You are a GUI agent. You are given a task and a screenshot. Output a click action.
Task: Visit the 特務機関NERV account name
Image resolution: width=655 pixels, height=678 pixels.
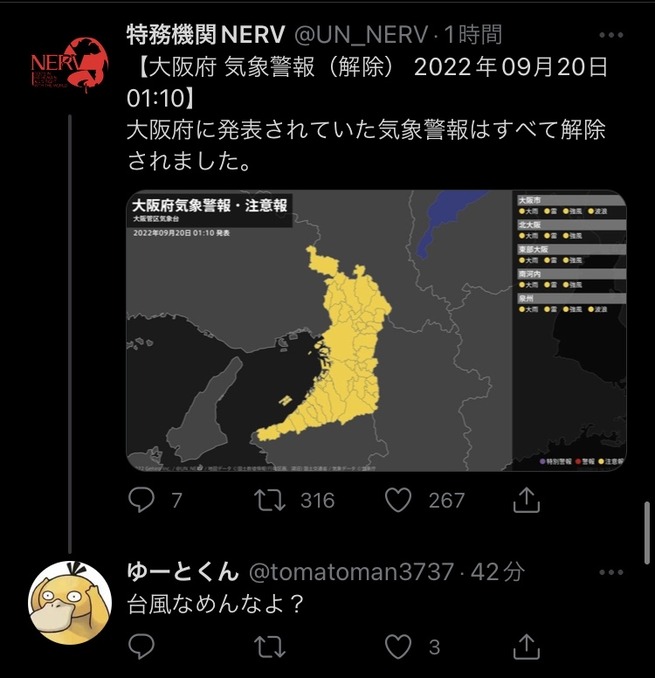[206, 35]
